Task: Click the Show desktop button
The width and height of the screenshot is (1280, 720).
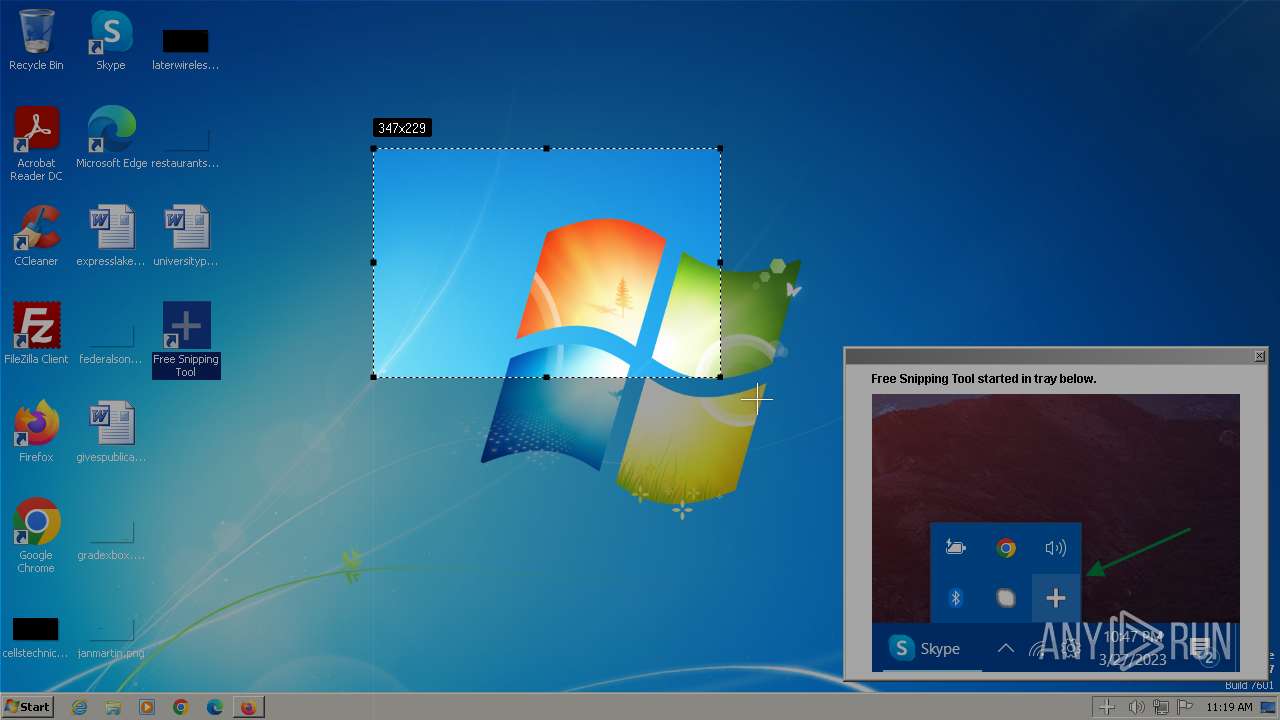Action: click(x=1268, y=707)
